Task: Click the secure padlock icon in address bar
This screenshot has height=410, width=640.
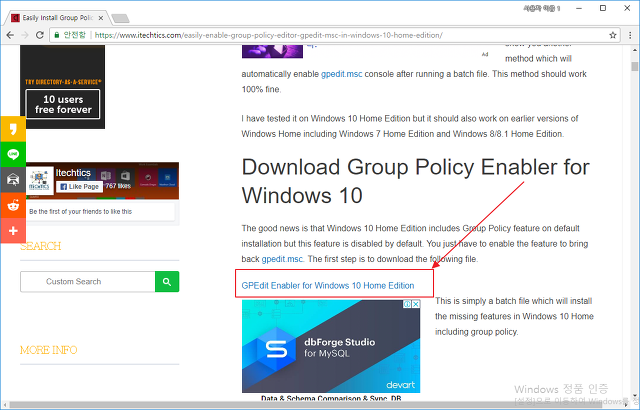Action: pos(57,35)
